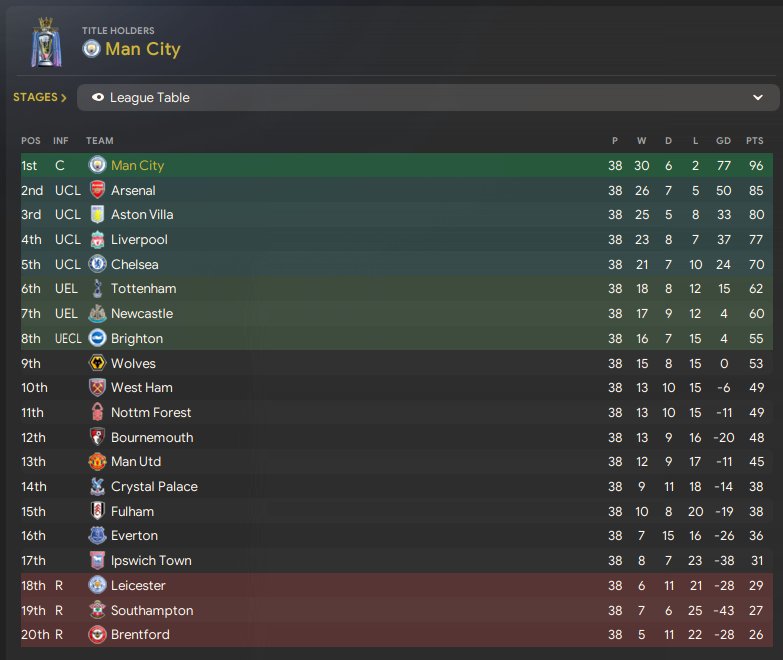Click the Premier League trophy icon

point(45,42)
